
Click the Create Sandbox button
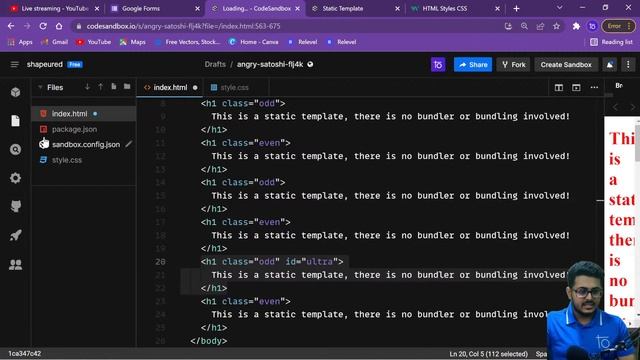566,64
